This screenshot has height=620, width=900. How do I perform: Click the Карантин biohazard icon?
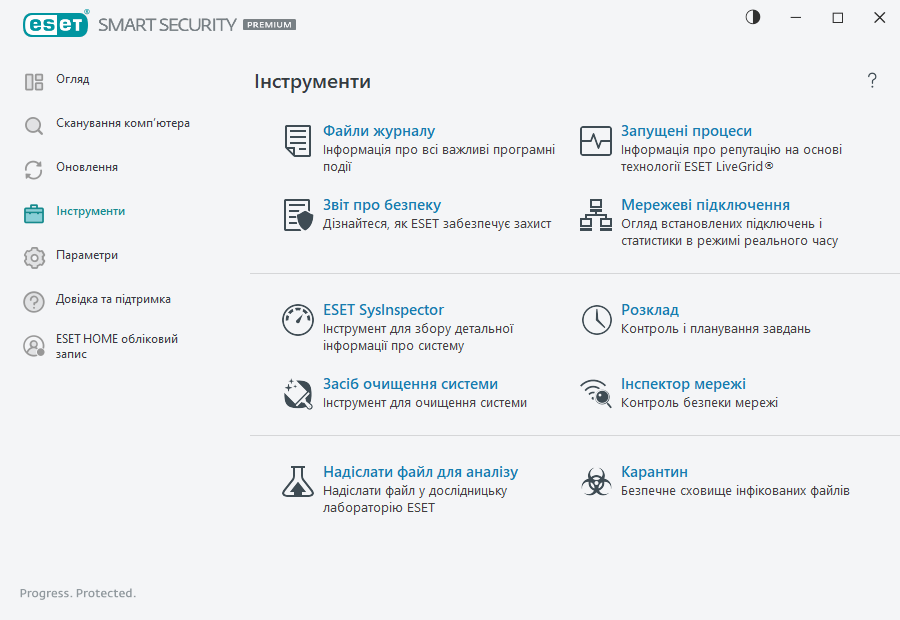click(x=596, y=482)
